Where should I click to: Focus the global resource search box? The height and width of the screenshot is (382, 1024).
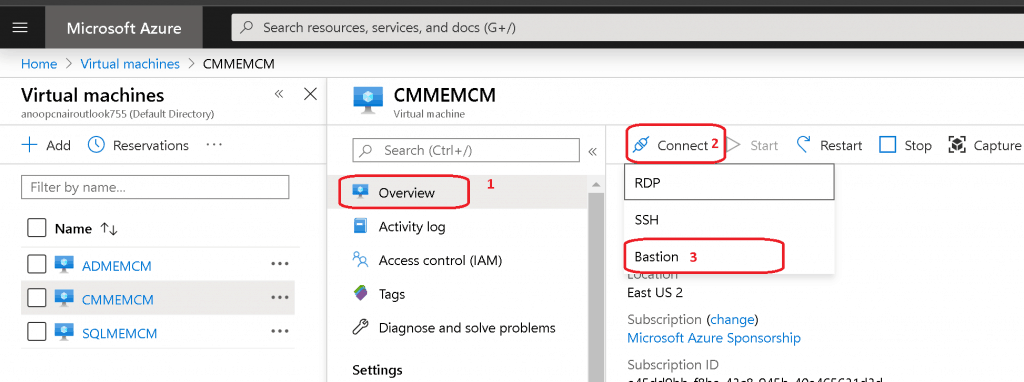click(x=627, y=28)
